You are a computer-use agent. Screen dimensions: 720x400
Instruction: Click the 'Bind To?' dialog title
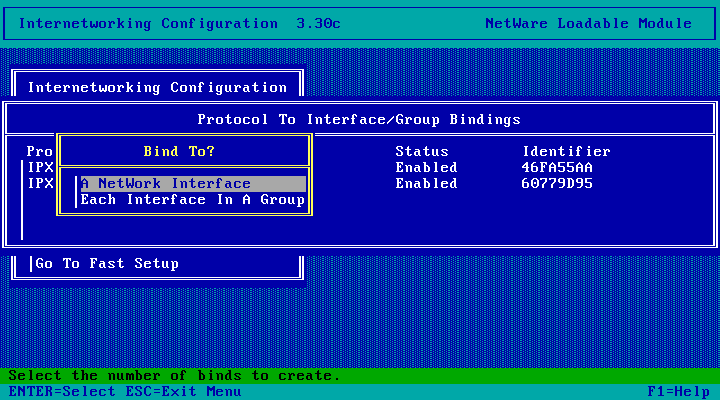tap(179, 152)
